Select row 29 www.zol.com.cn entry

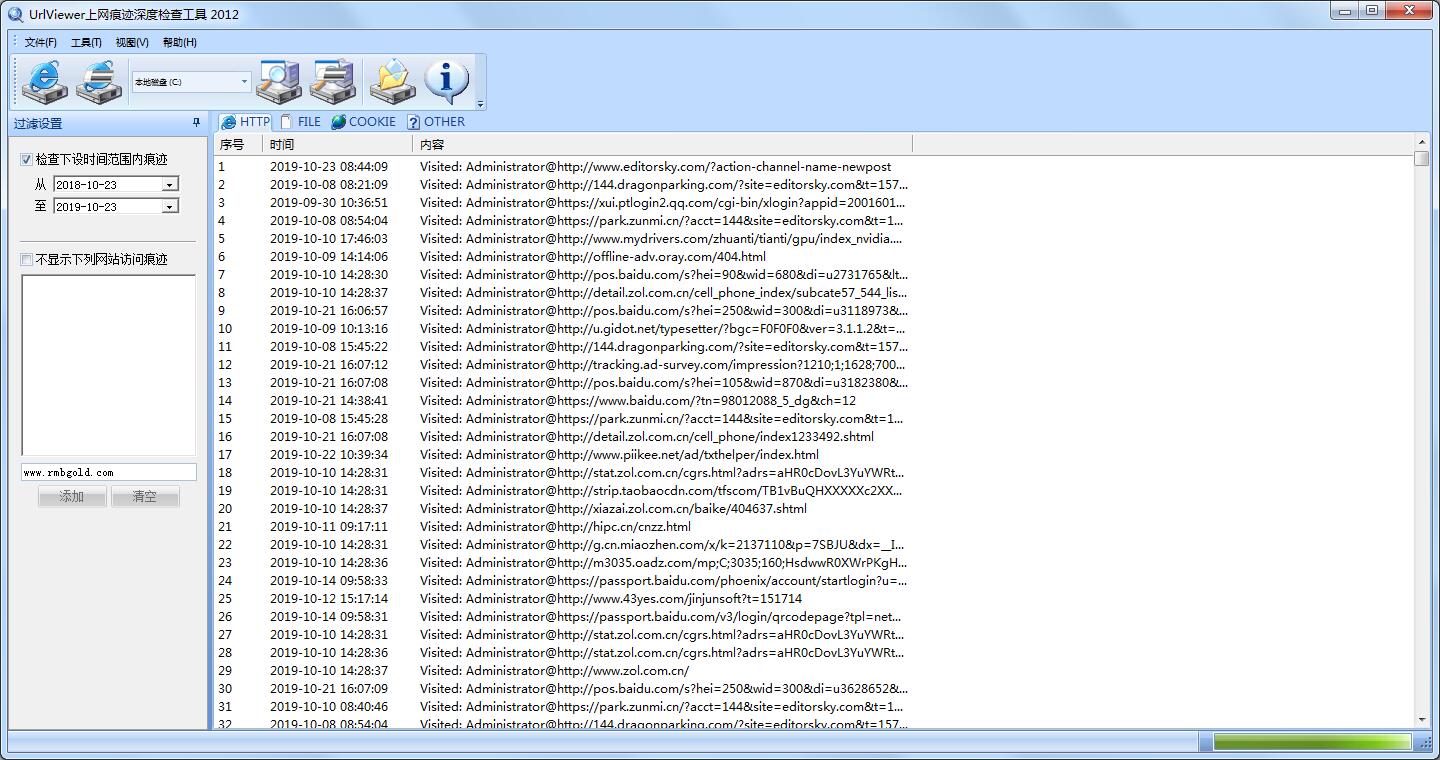pos(562,671)
